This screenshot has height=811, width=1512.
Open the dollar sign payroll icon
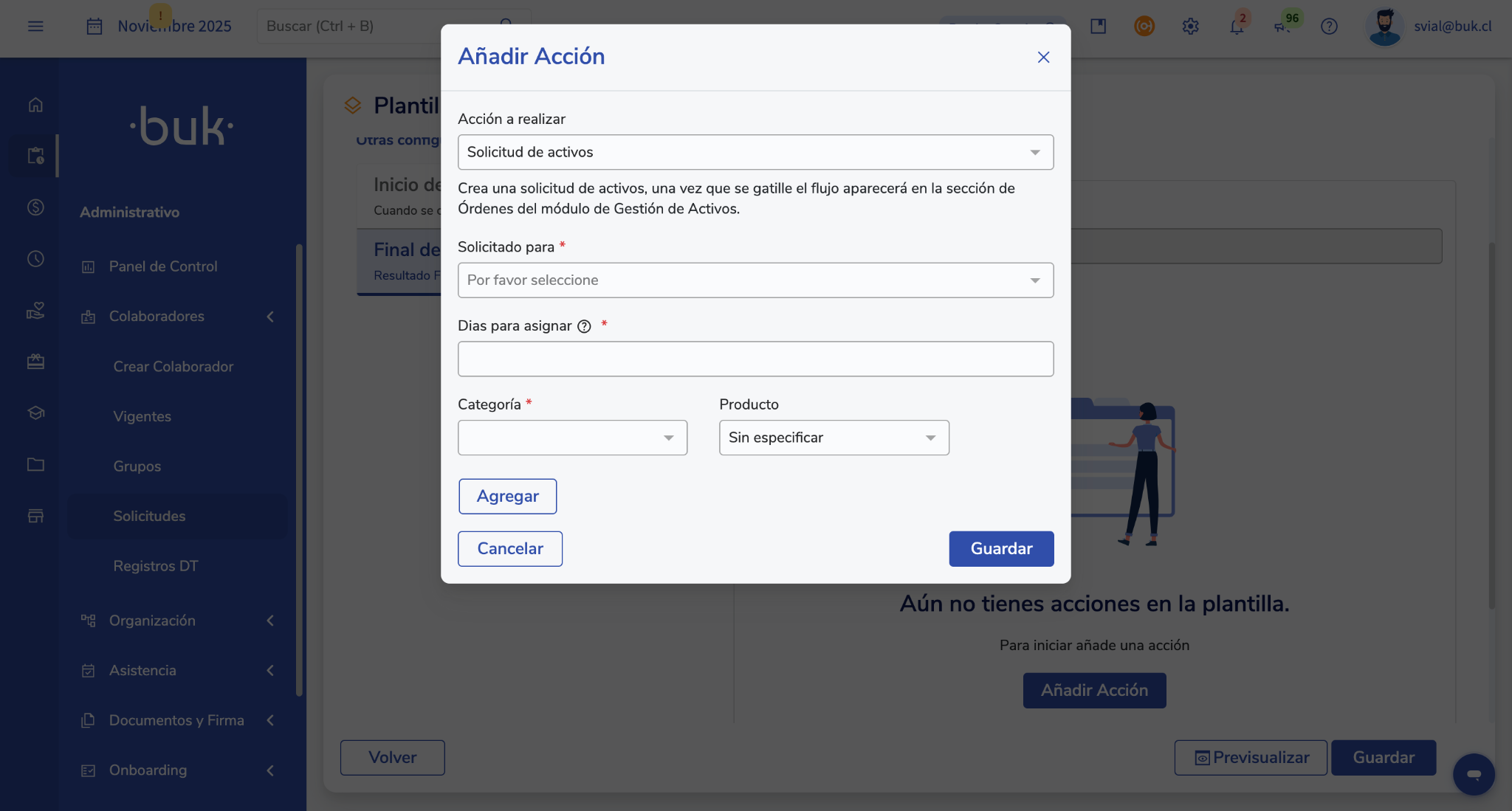[35, 207]
